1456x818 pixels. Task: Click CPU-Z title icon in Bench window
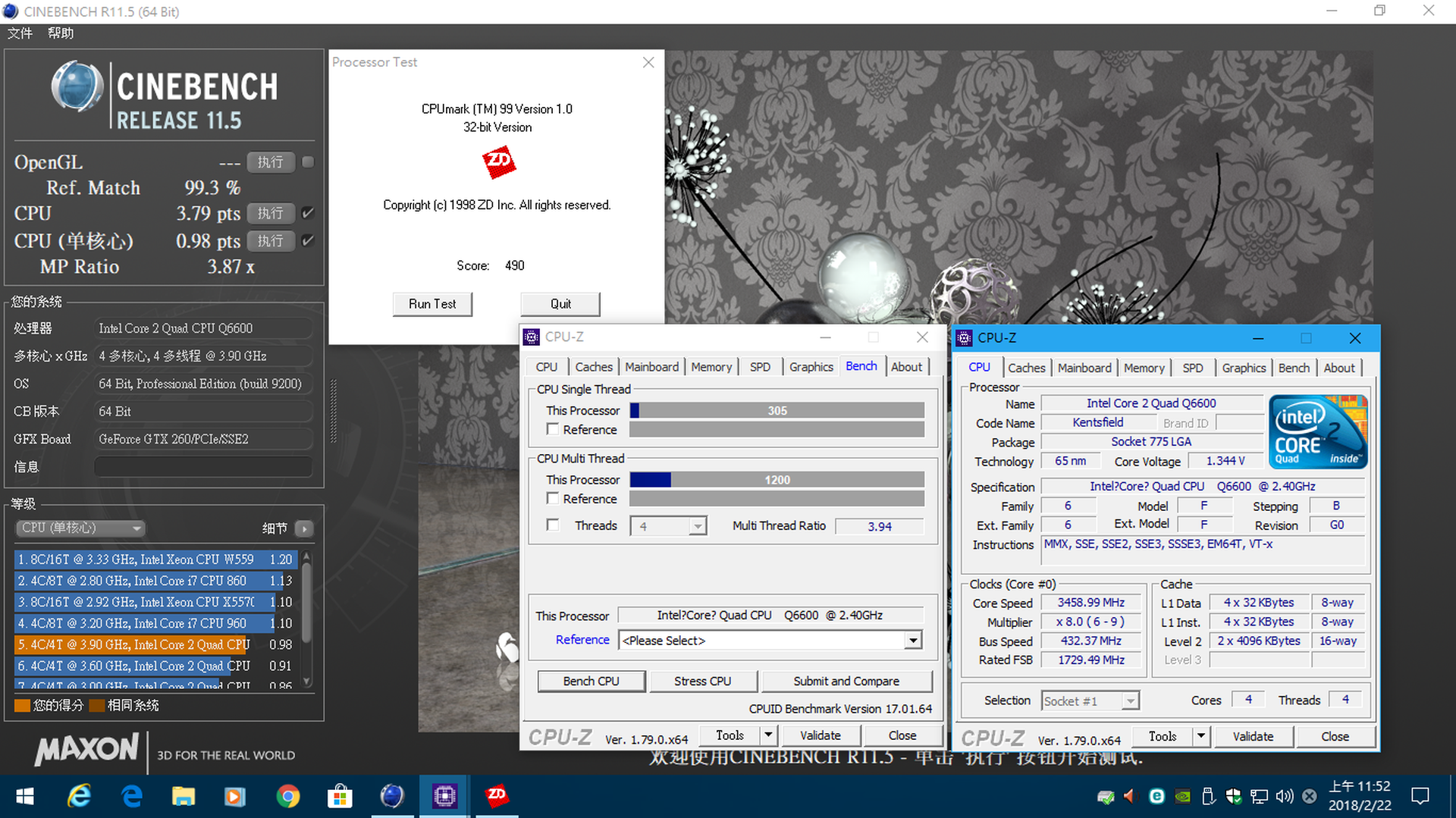pyautogui.click(x=532, y=337)
